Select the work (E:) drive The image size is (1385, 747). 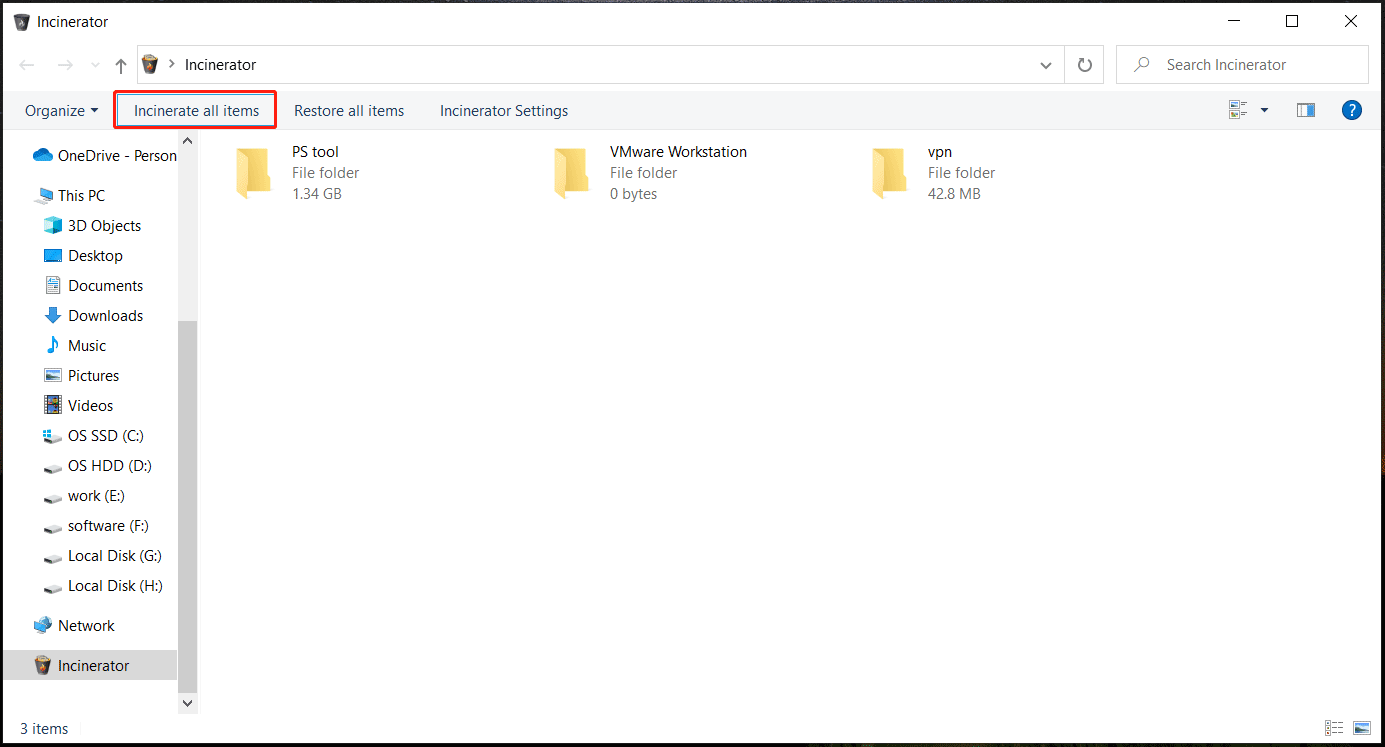click(84, 496)
